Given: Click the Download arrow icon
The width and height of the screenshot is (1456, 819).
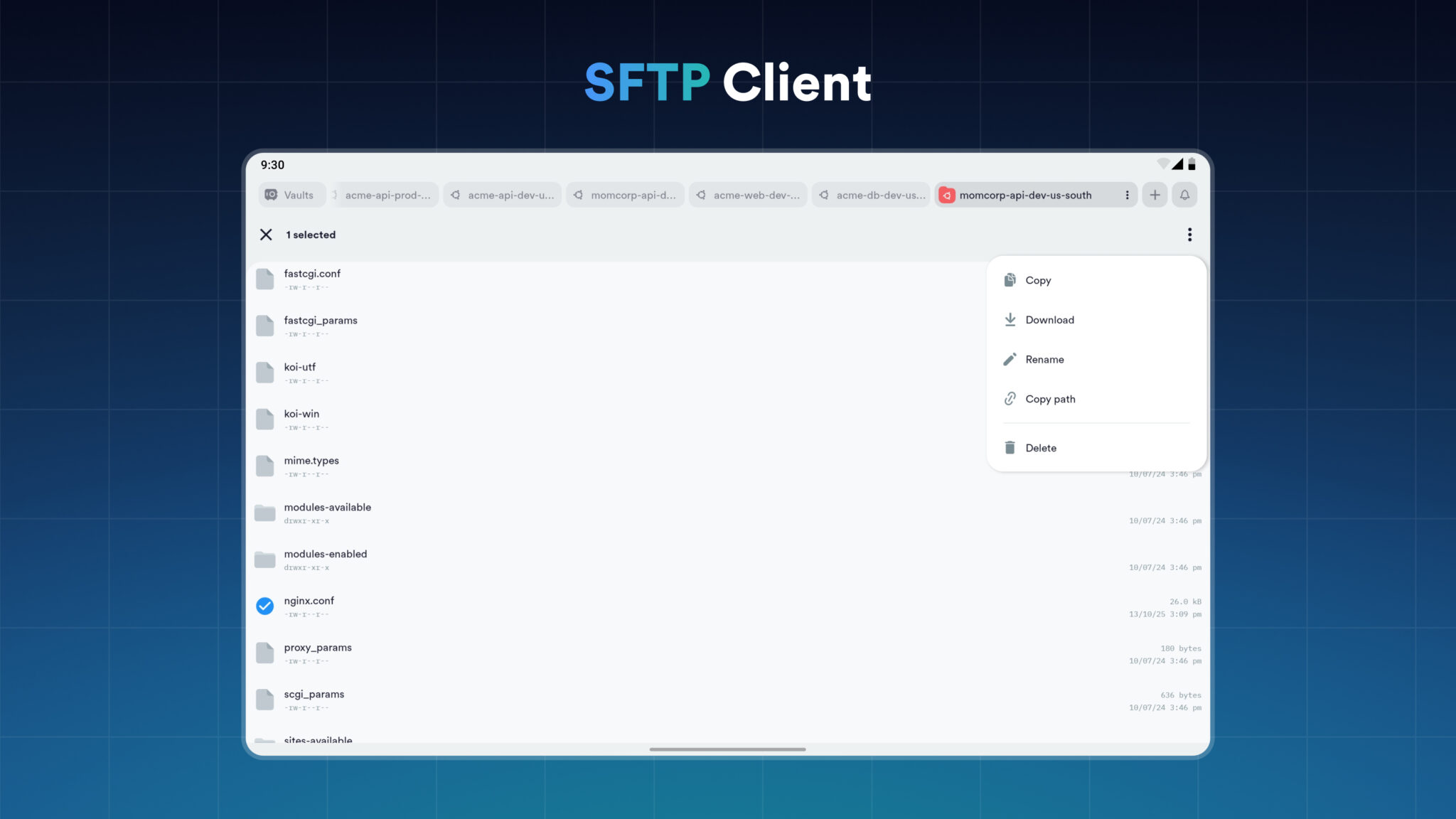Looking at the screenshot, I should tap(1010, 319).
